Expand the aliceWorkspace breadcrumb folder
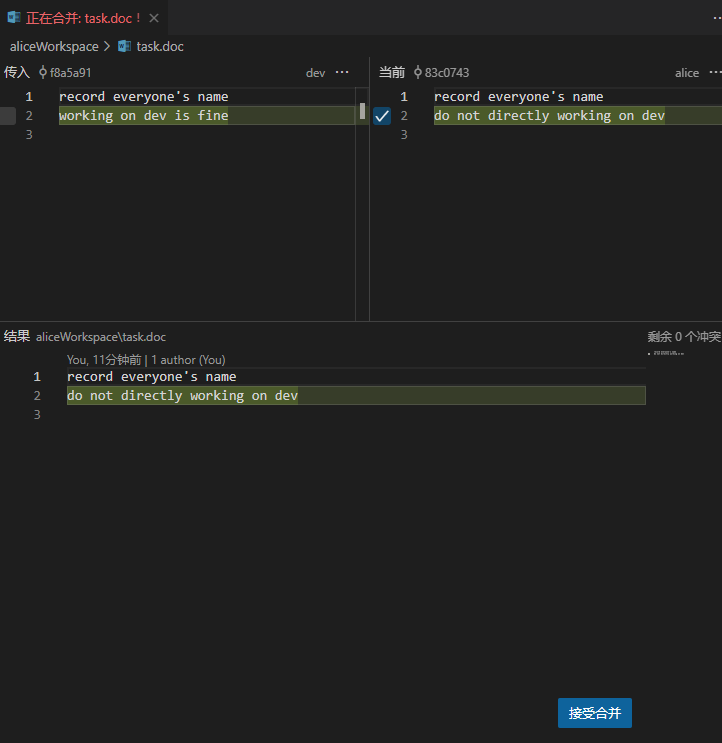 (x=54, y=46)
